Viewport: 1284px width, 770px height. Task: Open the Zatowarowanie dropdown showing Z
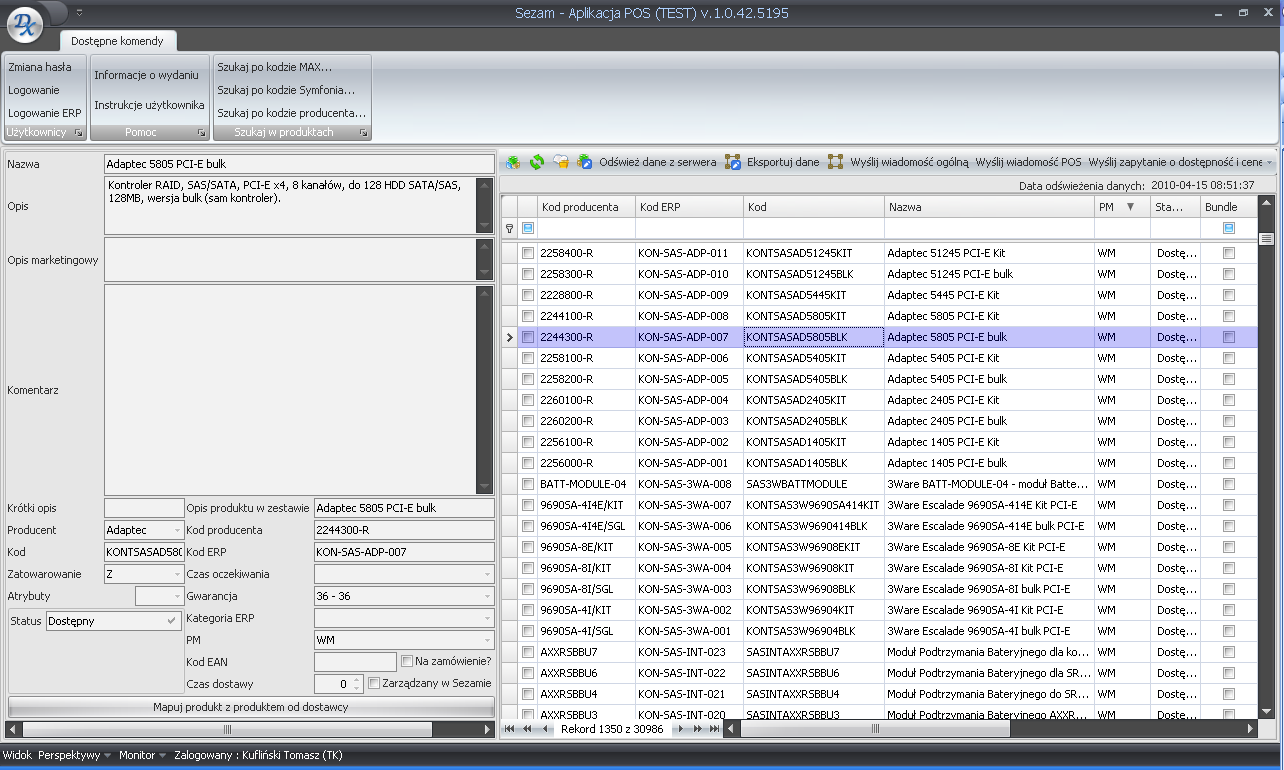(x=177, y=574)
